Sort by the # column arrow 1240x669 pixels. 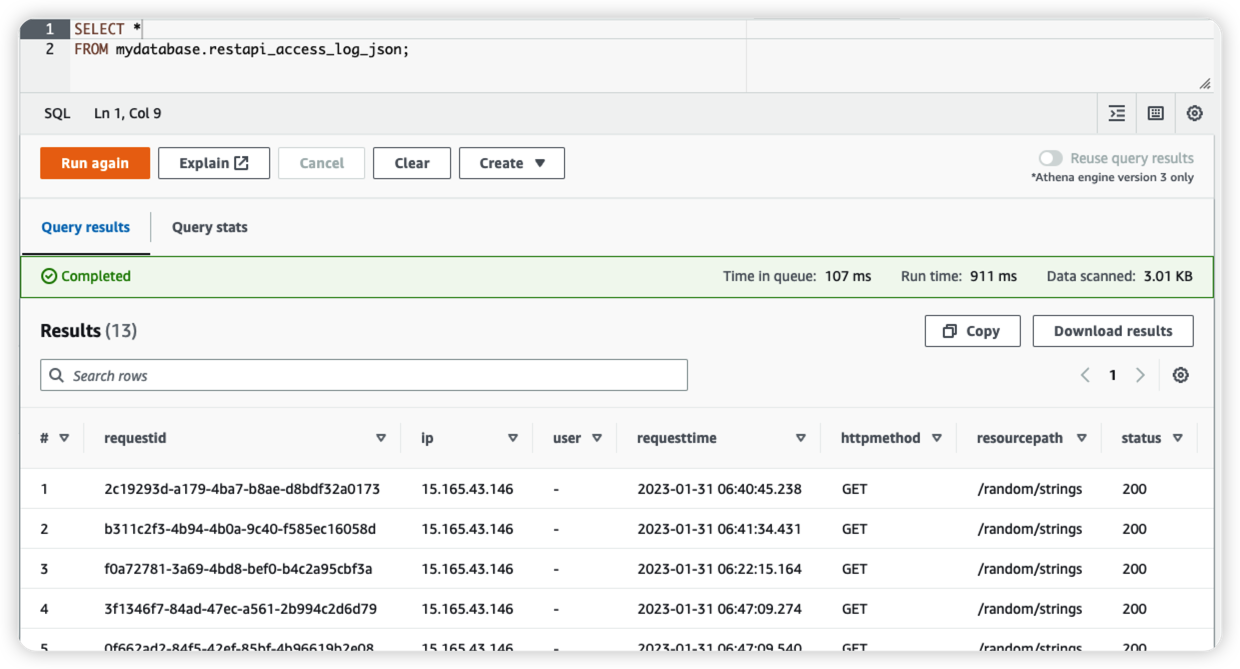65,438
